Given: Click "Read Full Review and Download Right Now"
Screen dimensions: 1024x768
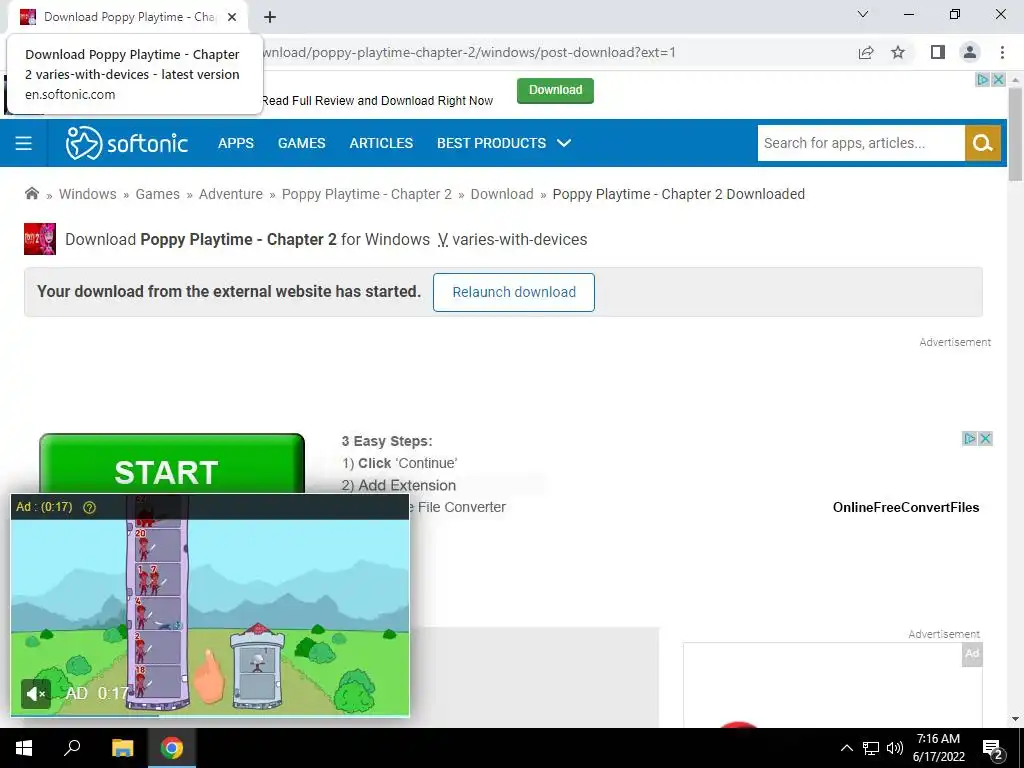Looking at the screenshot, I should point(377,101).
